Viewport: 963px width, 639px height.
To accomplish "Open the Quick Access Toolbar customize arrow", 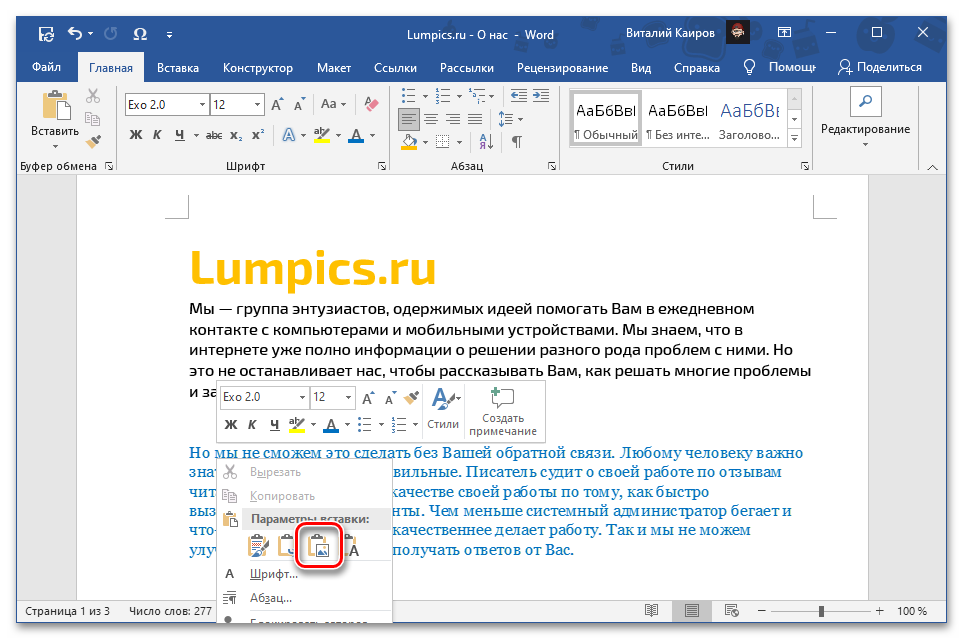I will click(169, 35).
